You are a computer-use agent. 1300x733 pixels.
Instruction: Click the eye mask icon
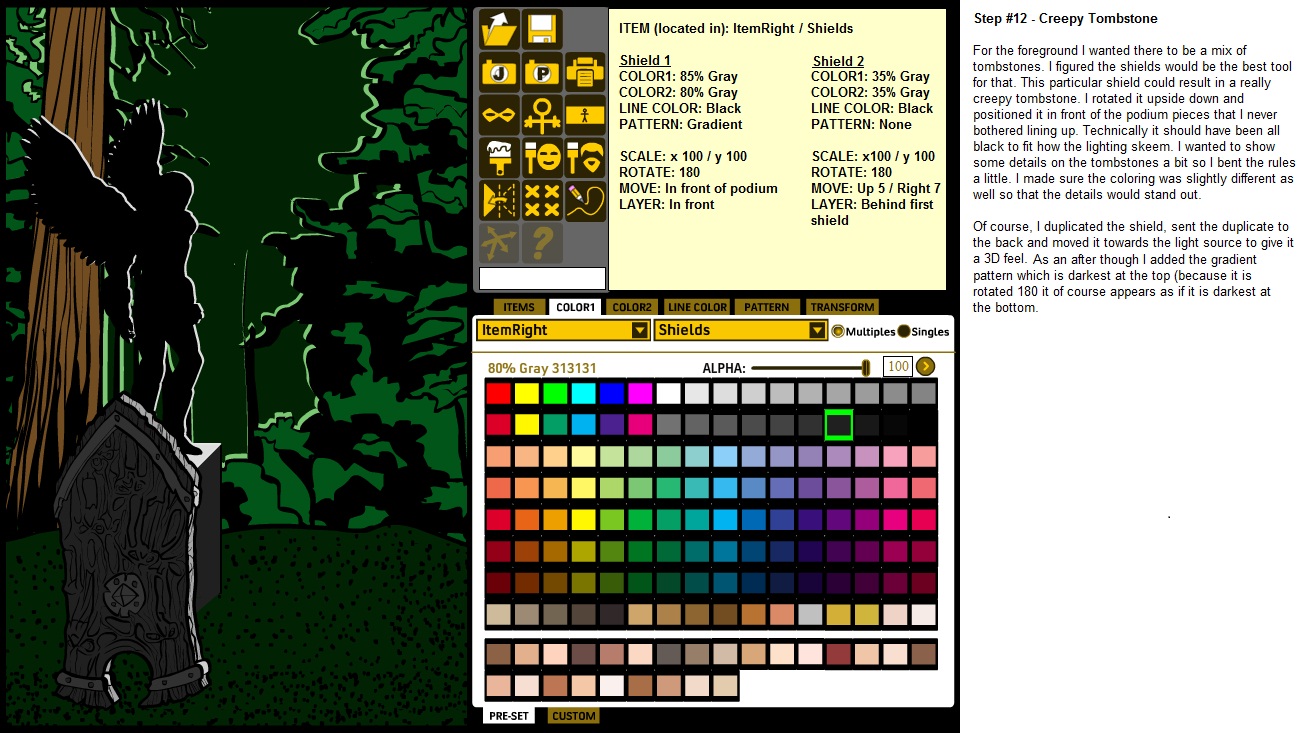[x=499, y=115]
